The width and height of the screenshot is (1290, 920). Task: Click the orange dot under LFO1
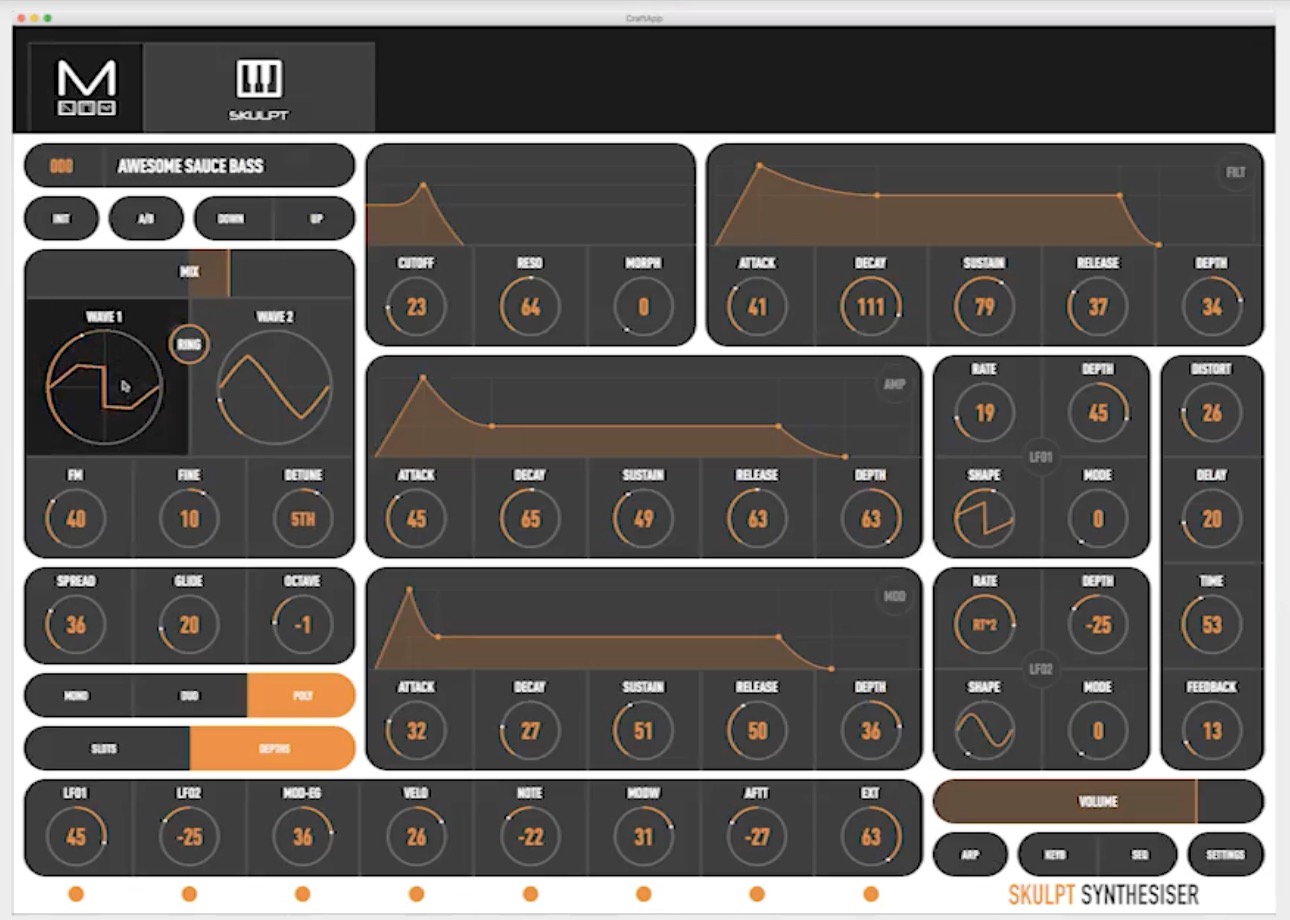(x=76, y=894)
